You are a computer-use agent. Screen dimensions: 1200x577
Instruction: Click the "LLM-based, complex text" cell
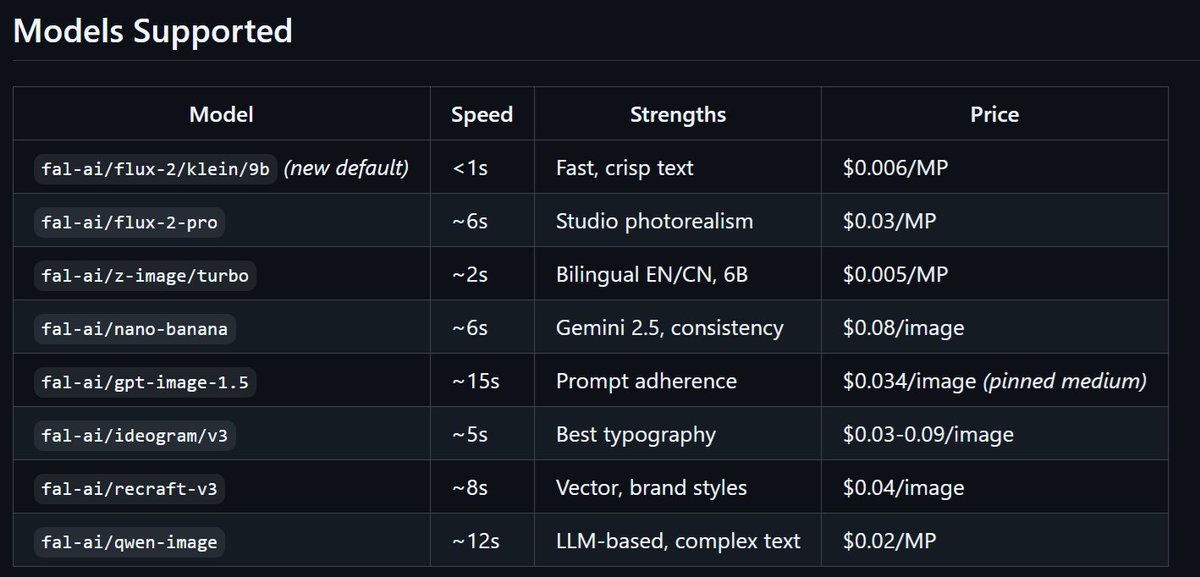point(678,541)
